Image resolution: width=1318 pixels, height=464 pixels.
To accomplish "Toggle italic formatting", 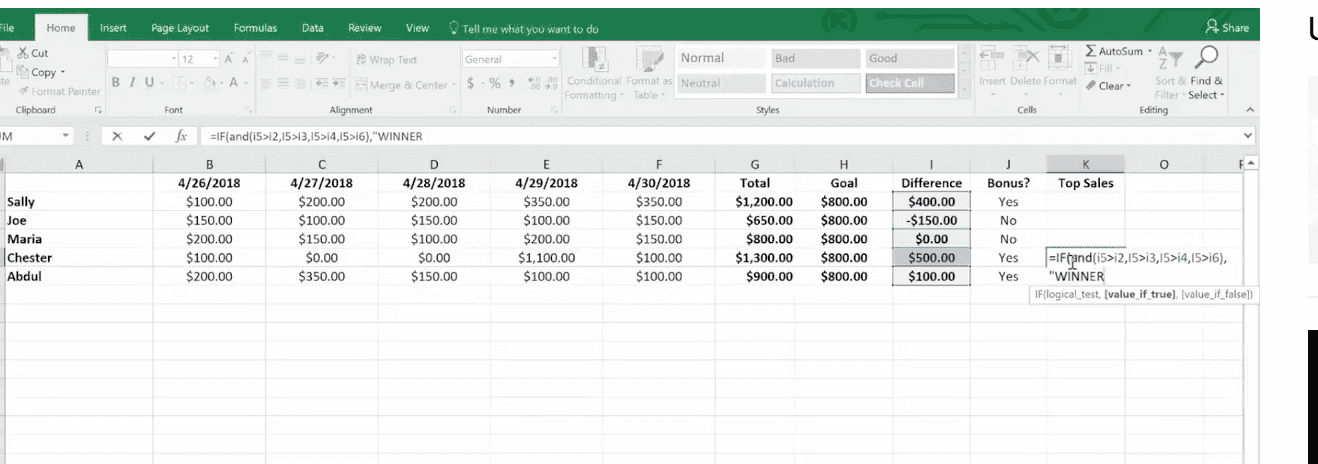I will tap(131, 83).
